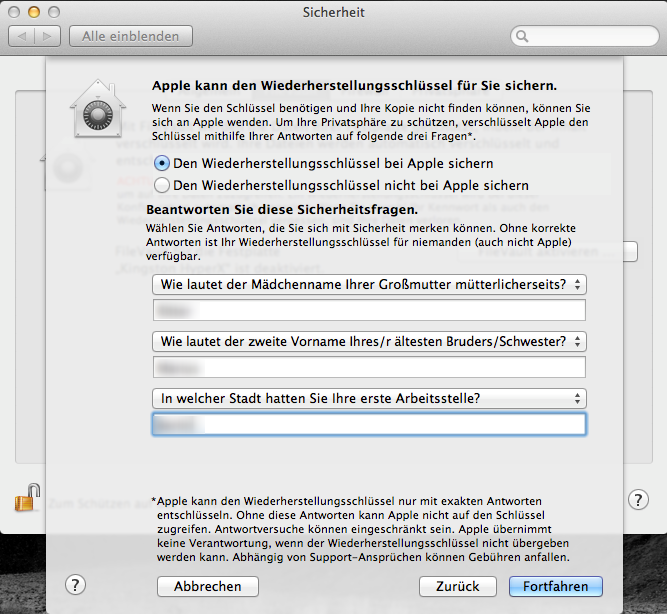Open help via dialog question mark button
Image resolution: width=667 pixels, height=614 pixels.
75,585
